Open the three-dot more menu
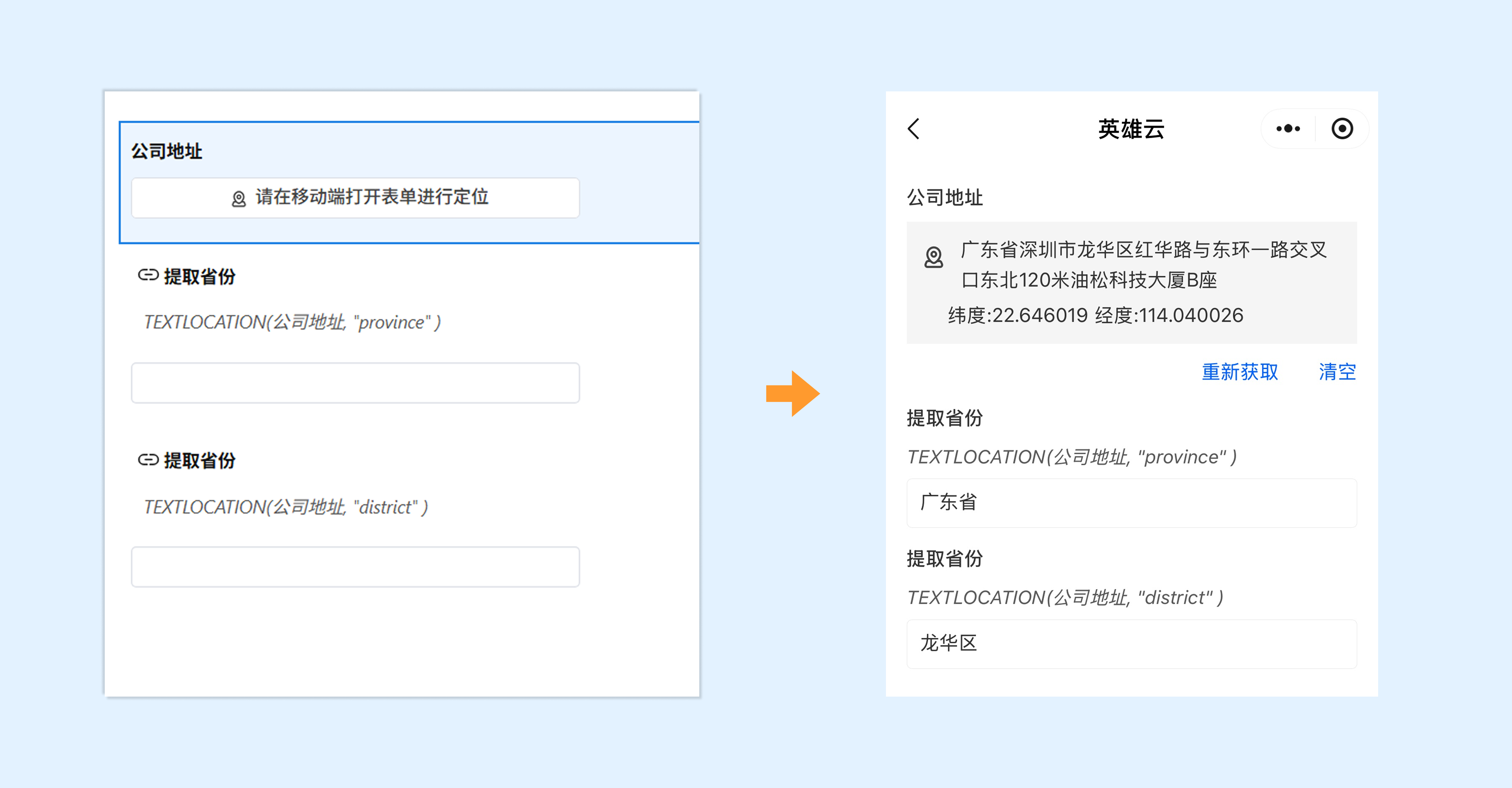Screen dimensions: 1512x788 pyautogui.click(x=1288, y=128)
